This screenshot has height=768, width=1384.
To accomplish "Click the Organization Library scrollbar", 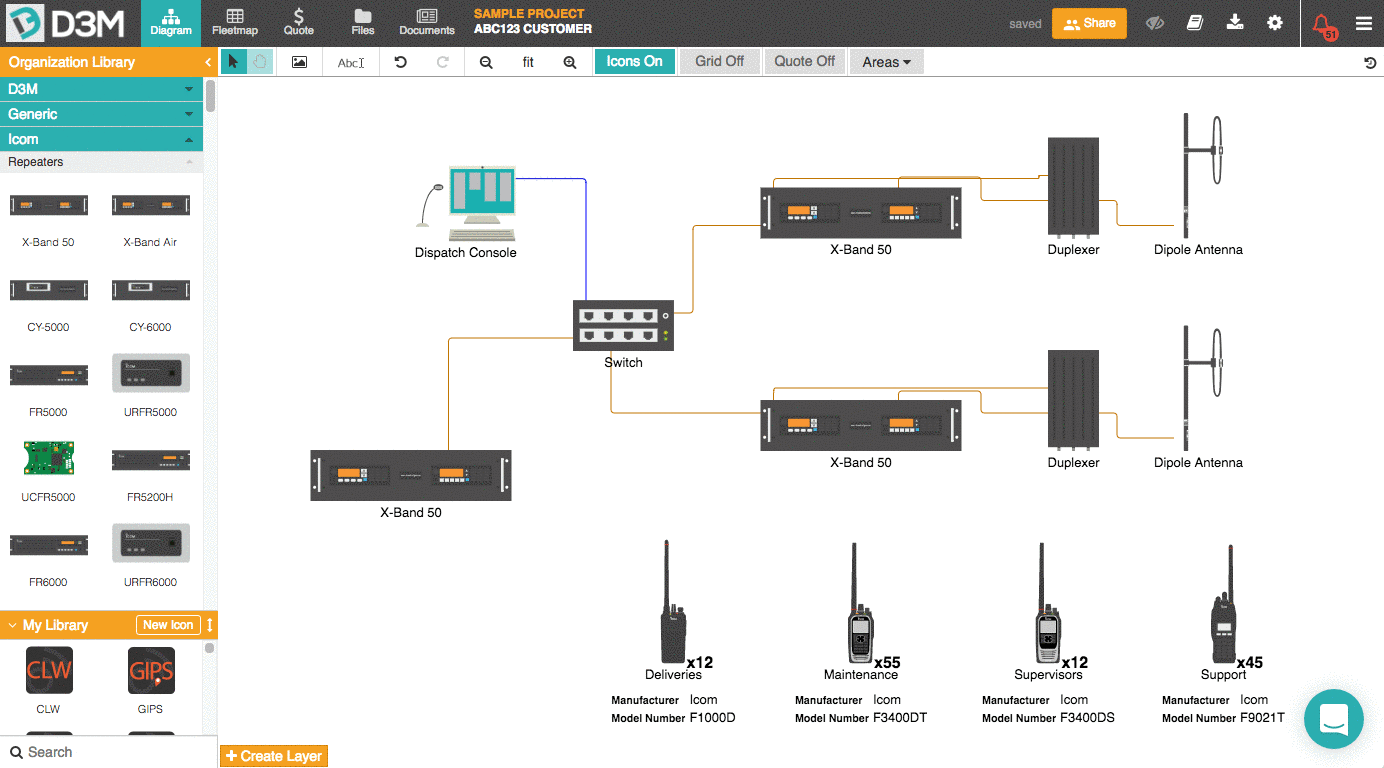I will [210, 96].
